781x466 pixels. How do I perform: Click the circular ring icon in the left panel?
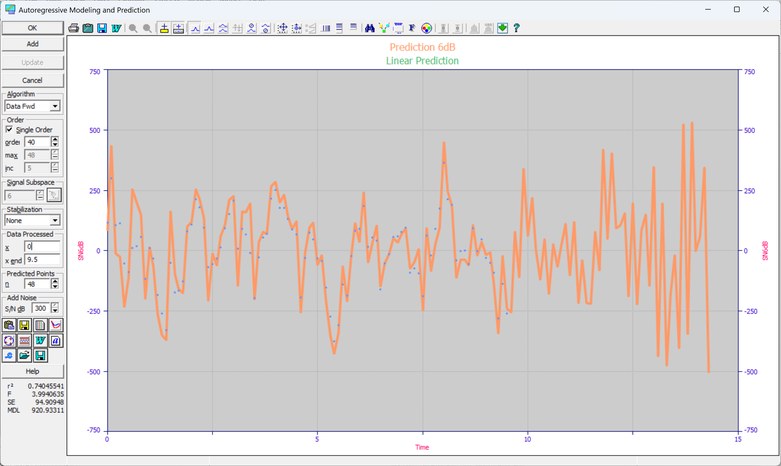coord(9,341)
